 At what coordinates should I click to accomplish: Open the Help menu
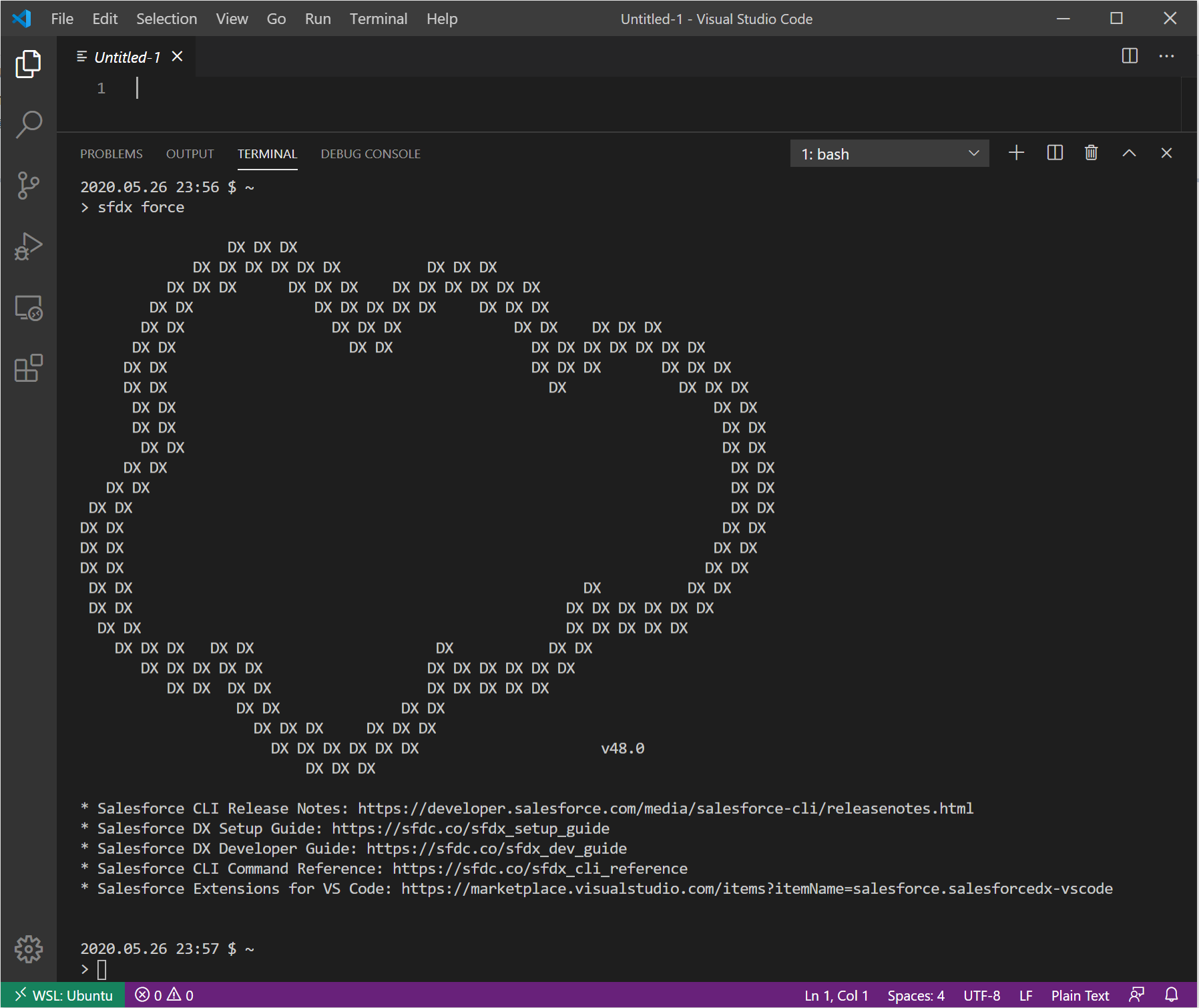coord(442,19)
